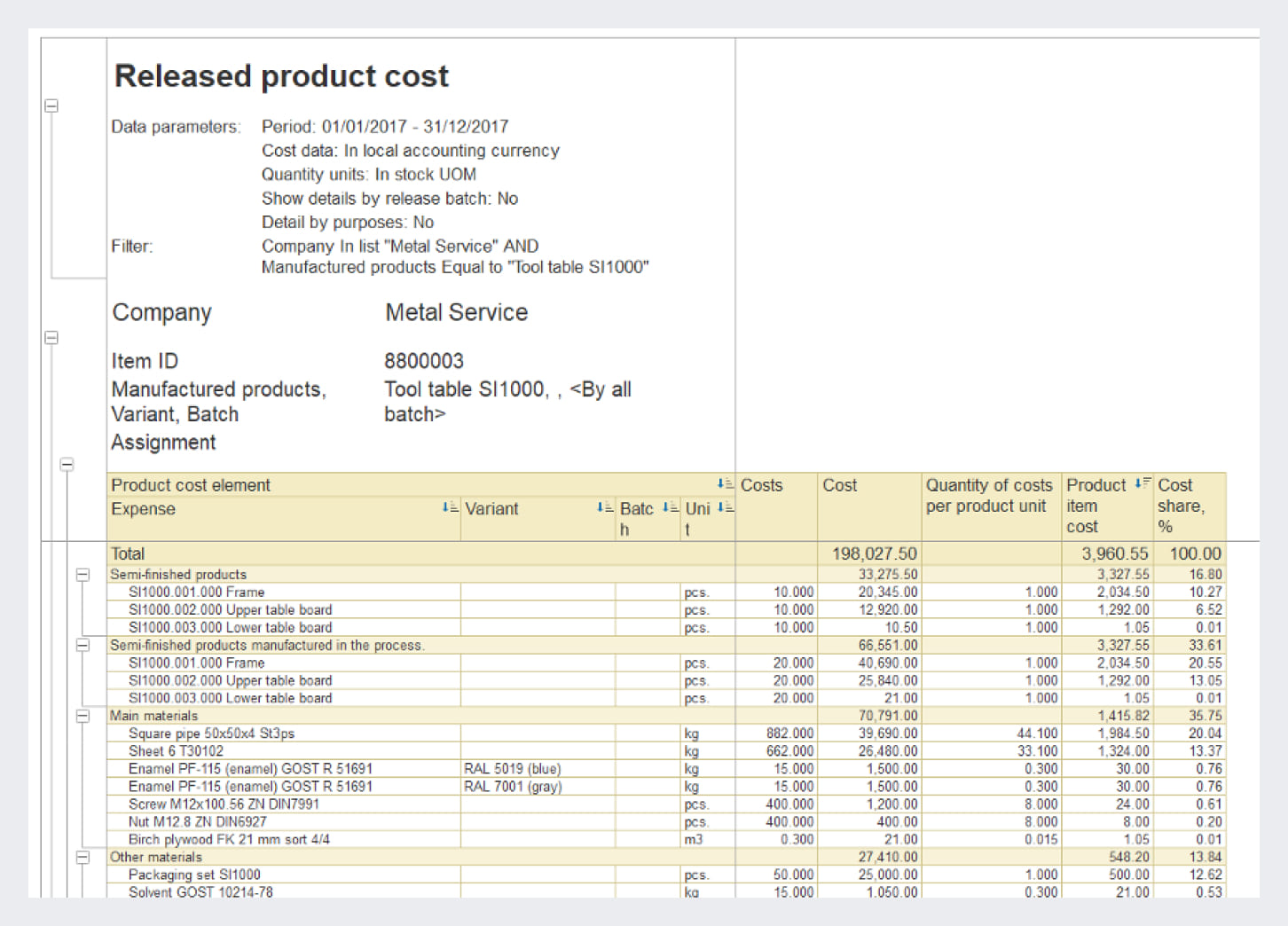Click sort icon in Variant column header
Image resolution: width=1288 pixels, height=926 pixels.
(x=604, y=507)
